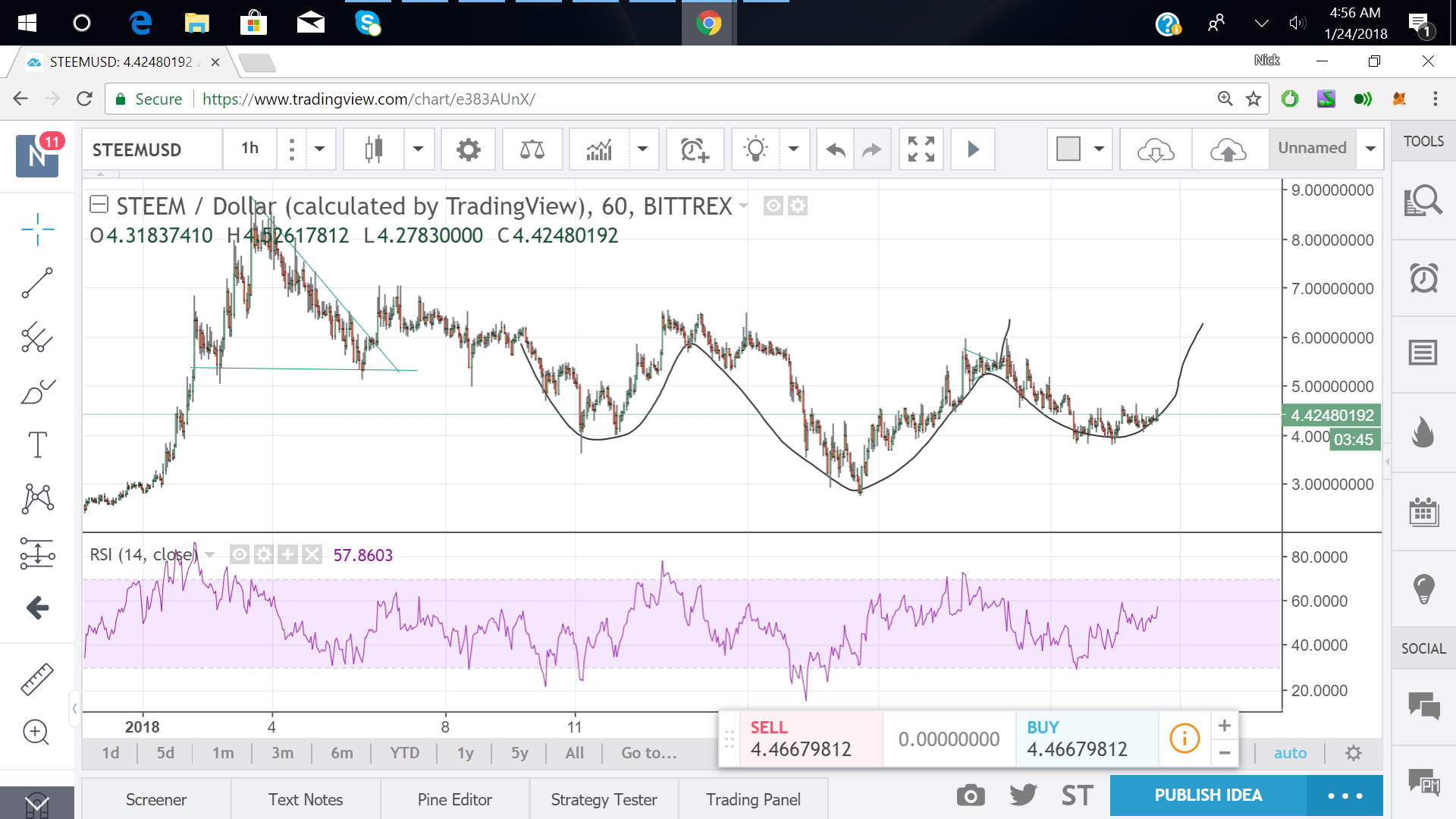Expand the Unnamed layout dropdown
This screenshot has width=1456, height=819.
coord(1370,149)
